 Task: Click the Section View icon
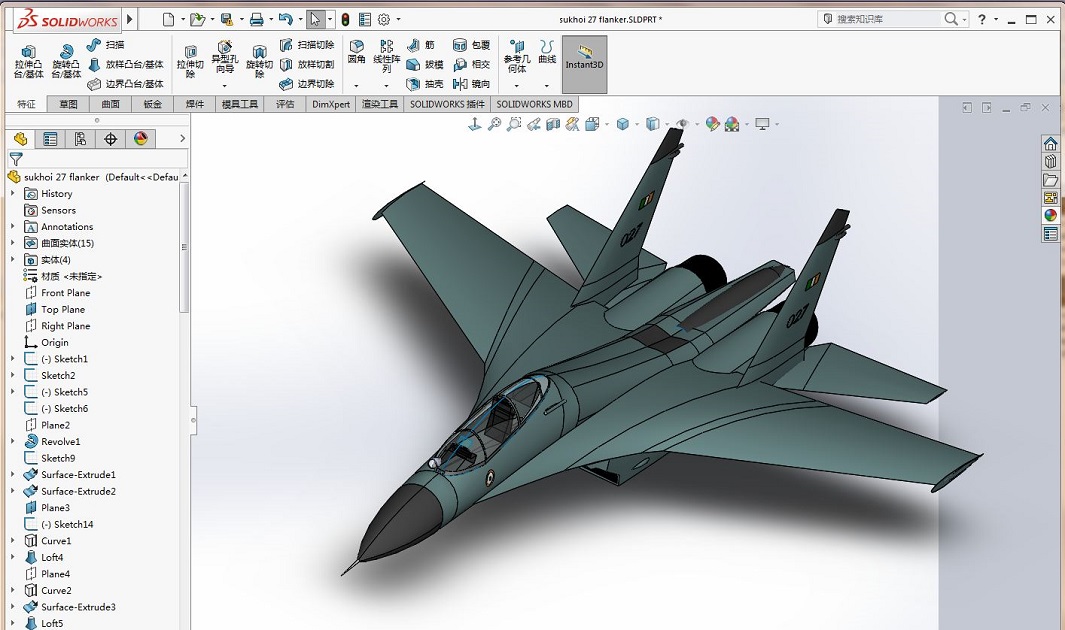click(x=553, y=124)
